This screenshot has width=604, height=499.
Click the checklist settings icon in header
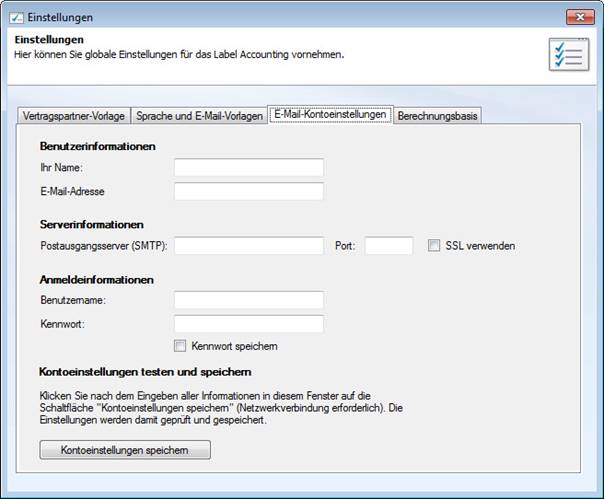[569, 55]
